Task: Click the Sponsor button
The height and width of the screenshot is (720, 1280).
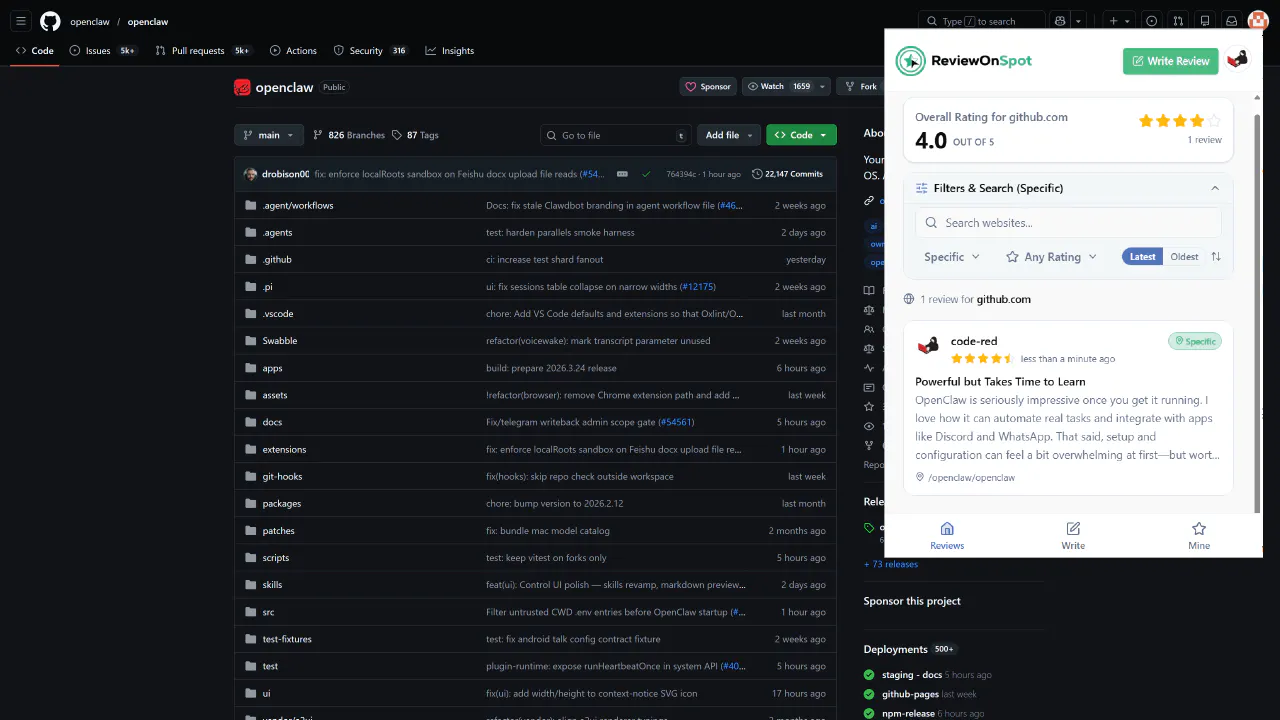Action: (708, 87)
